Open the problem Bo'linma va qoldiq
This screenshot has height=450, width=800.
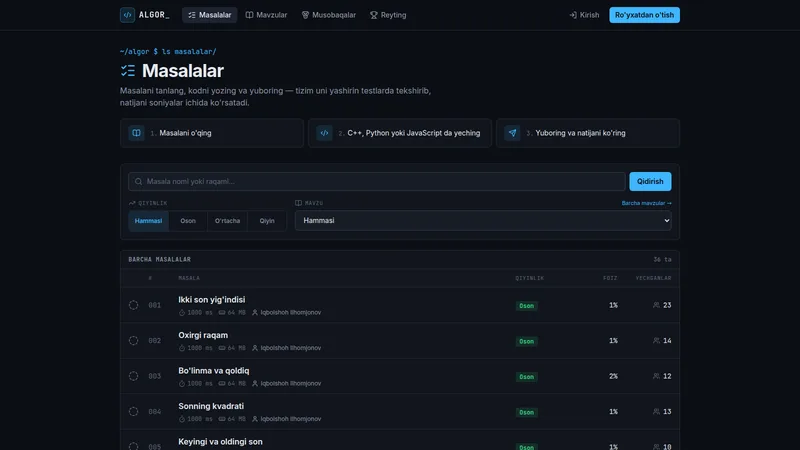pos(214,370)
